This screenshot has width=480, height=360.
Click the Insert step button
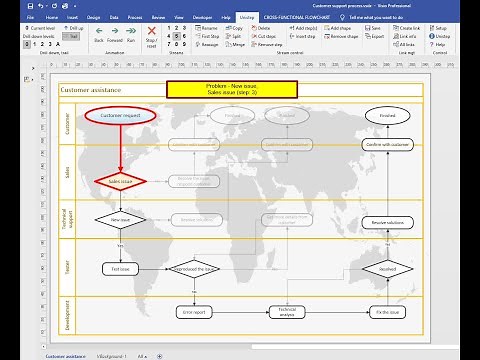coord(302,36)
